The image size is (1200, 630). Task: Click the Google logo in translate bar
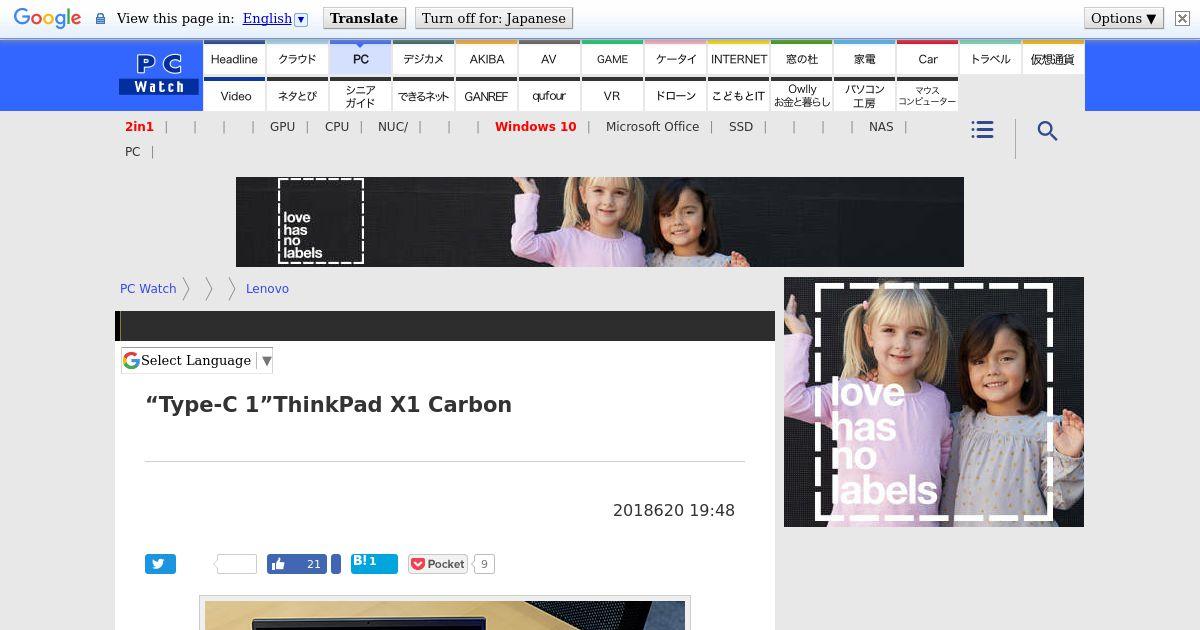click(47, 19)
